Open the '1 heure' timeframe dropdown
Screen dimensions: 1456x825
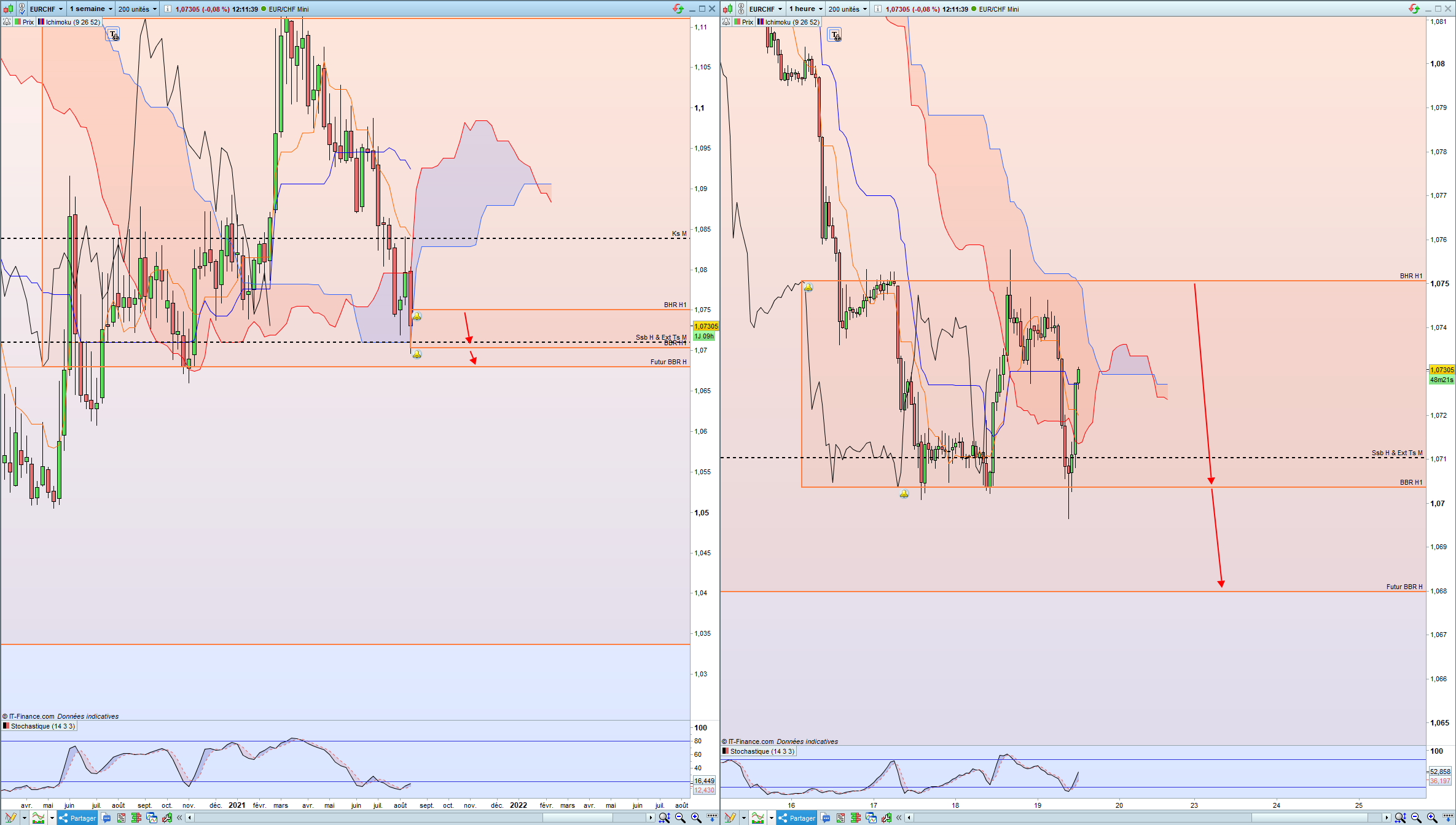coord(805,9)
